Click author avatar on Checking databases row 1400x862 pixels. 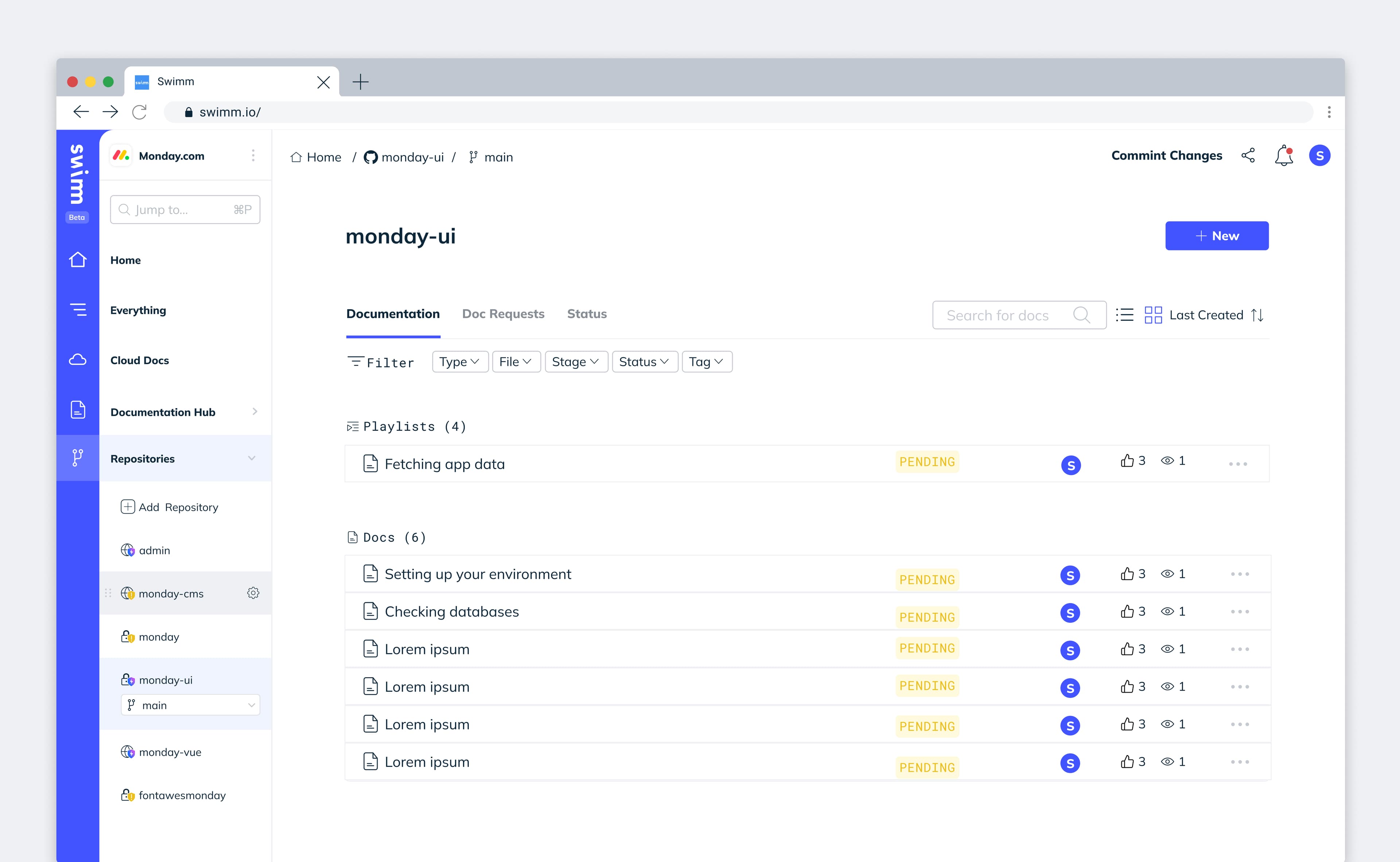pos(1070,613)
